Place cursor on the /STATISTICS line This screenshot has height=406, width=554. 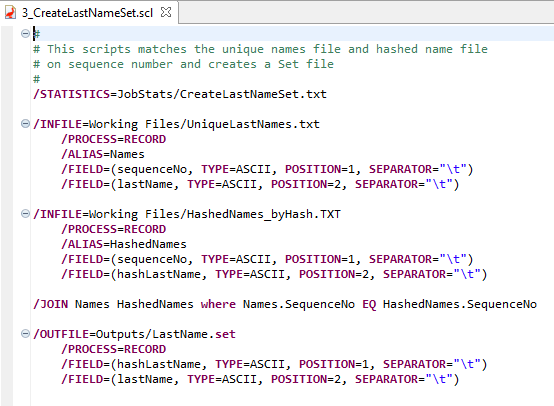180,94
